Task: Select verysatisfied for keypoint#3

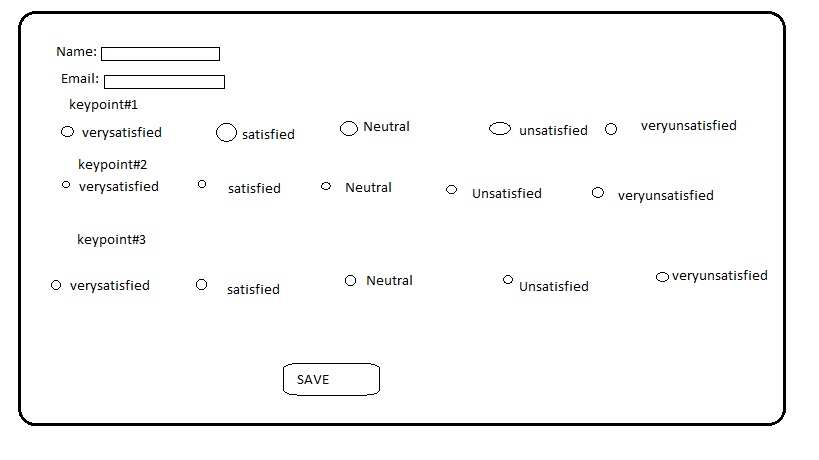Action: [x=56, y=285]
